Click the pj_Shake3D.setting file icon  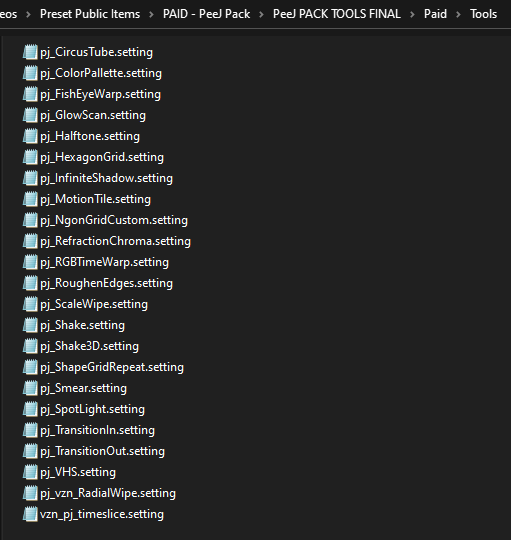pyautogui.click(x=30, y=346)
